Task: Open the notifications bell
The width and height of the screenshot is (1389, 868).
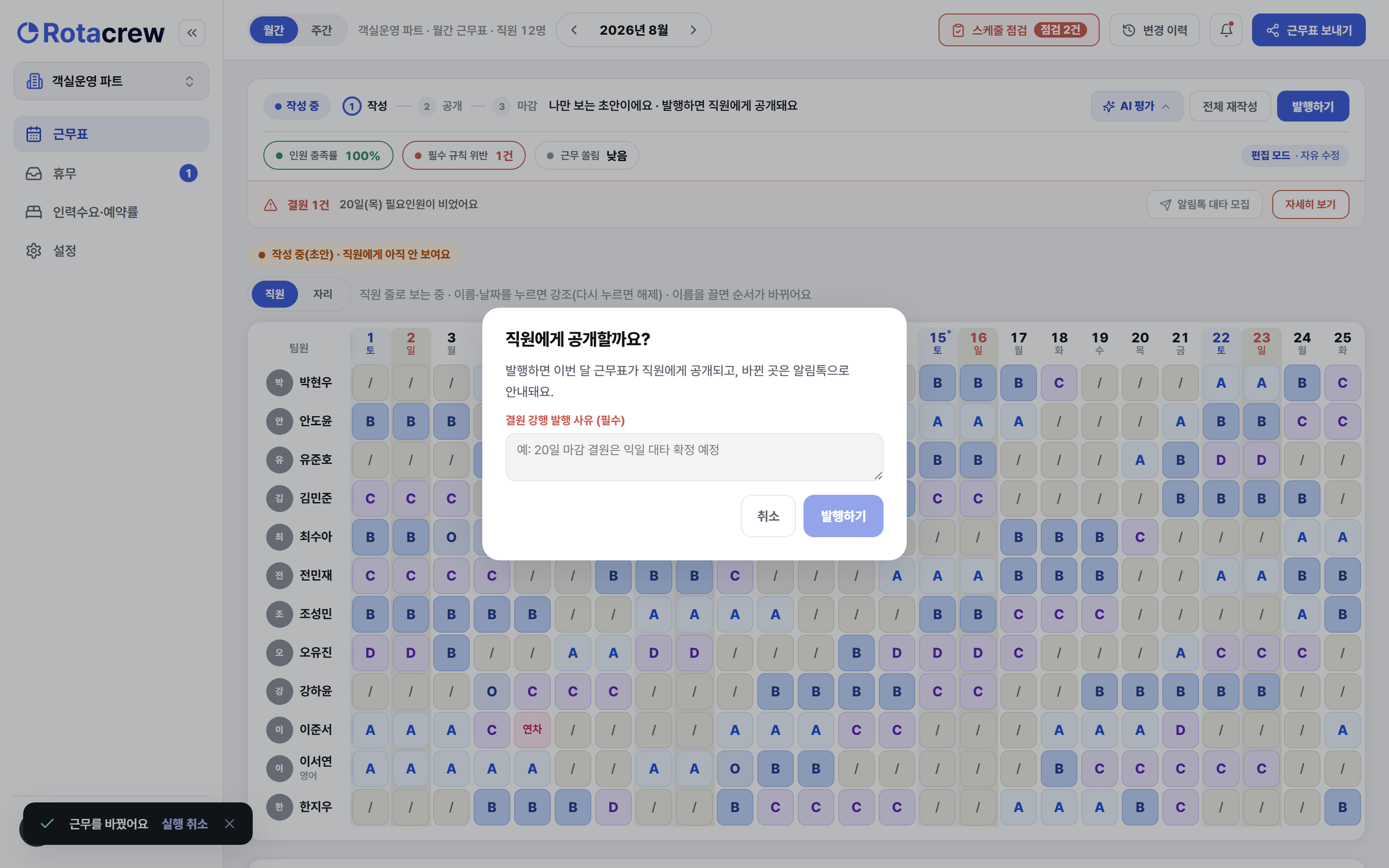Action: click(1226, 30)
